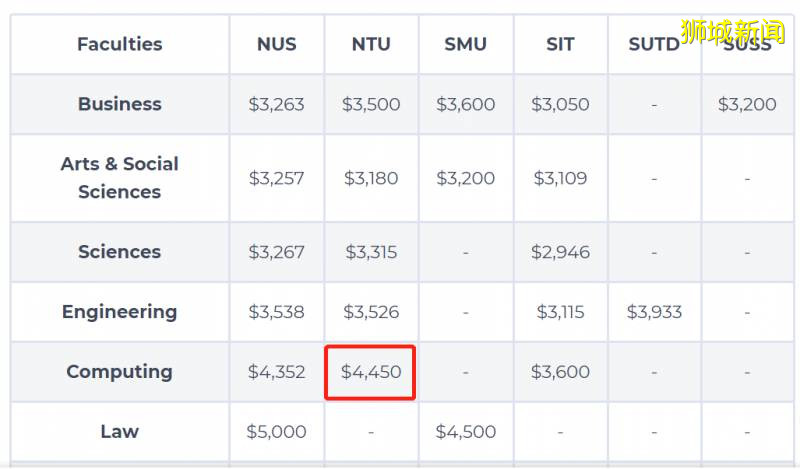The height and width of the screenshot is (469, 800).
Task: Select the Arts & Social Sciences row label
Action: [119, 178]
